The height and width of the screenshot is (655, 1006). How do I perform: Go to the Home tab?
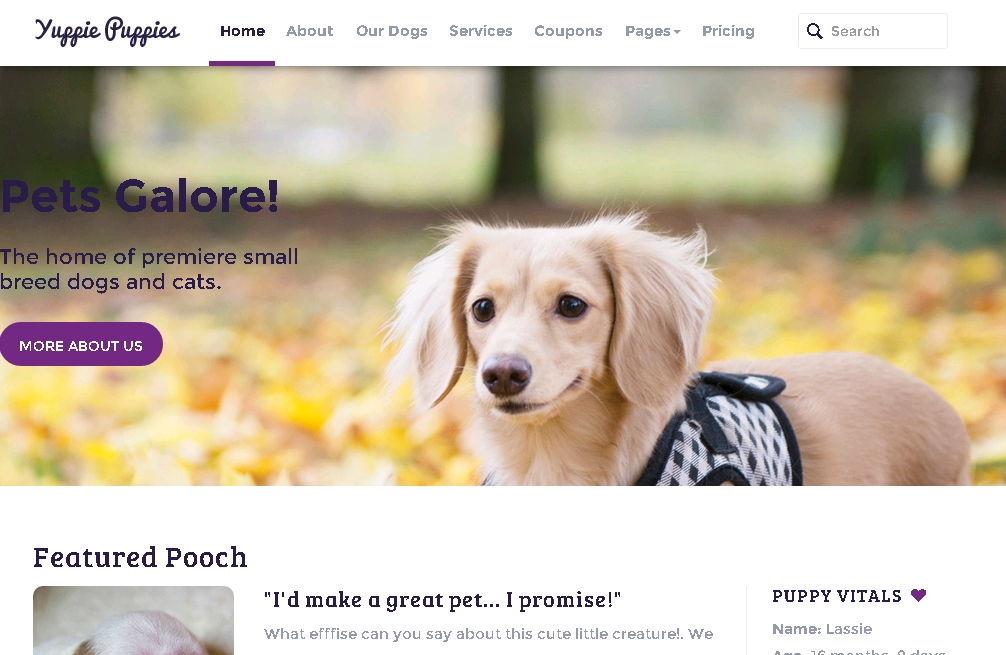tap(242, 31)
